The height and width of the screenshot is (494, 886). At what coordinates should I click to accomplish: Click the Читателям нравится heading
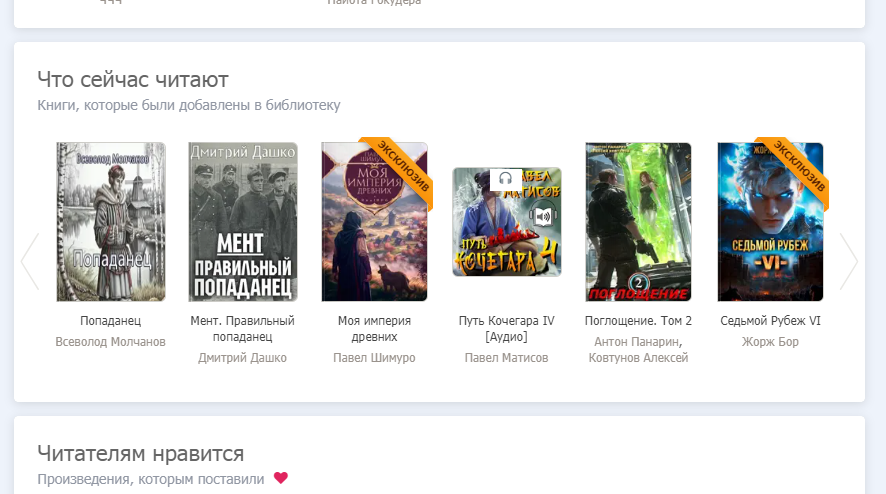(x=141, y=453)
